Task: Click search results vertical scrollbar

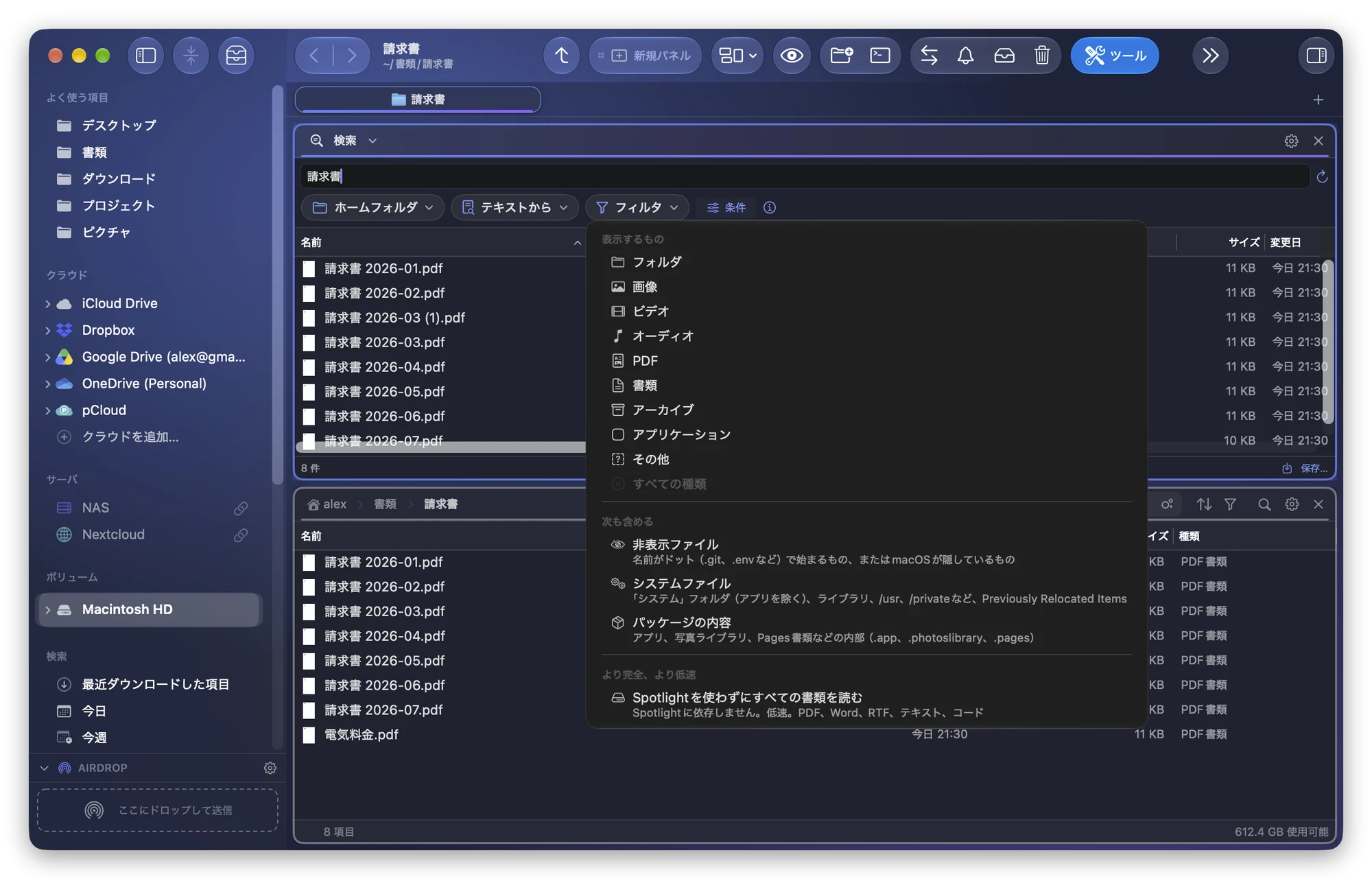Action: pyautogui.click(x=1328, y=342)
